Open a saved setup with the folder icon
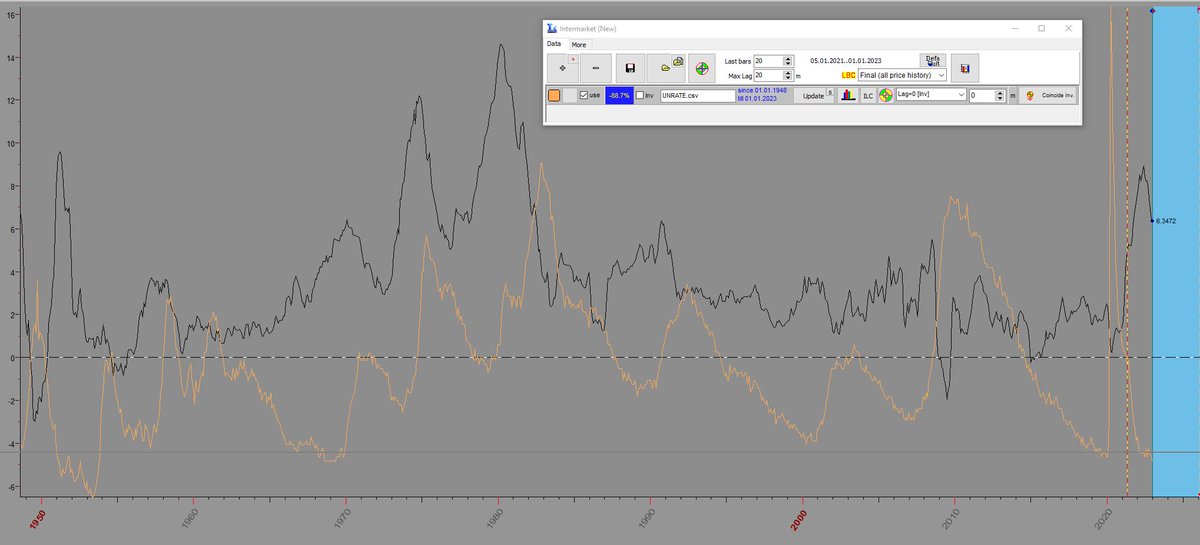The height and width of the screenshot is (545, 1200). click(666, 68)
